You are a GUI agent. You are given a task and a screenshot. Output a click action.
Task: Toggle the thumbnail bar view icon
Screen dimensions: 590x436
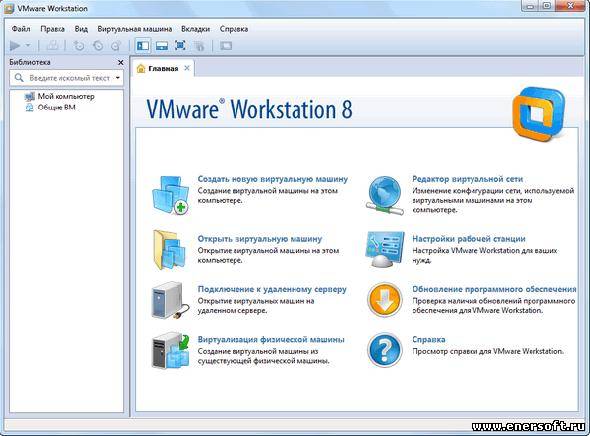(162, 46)
